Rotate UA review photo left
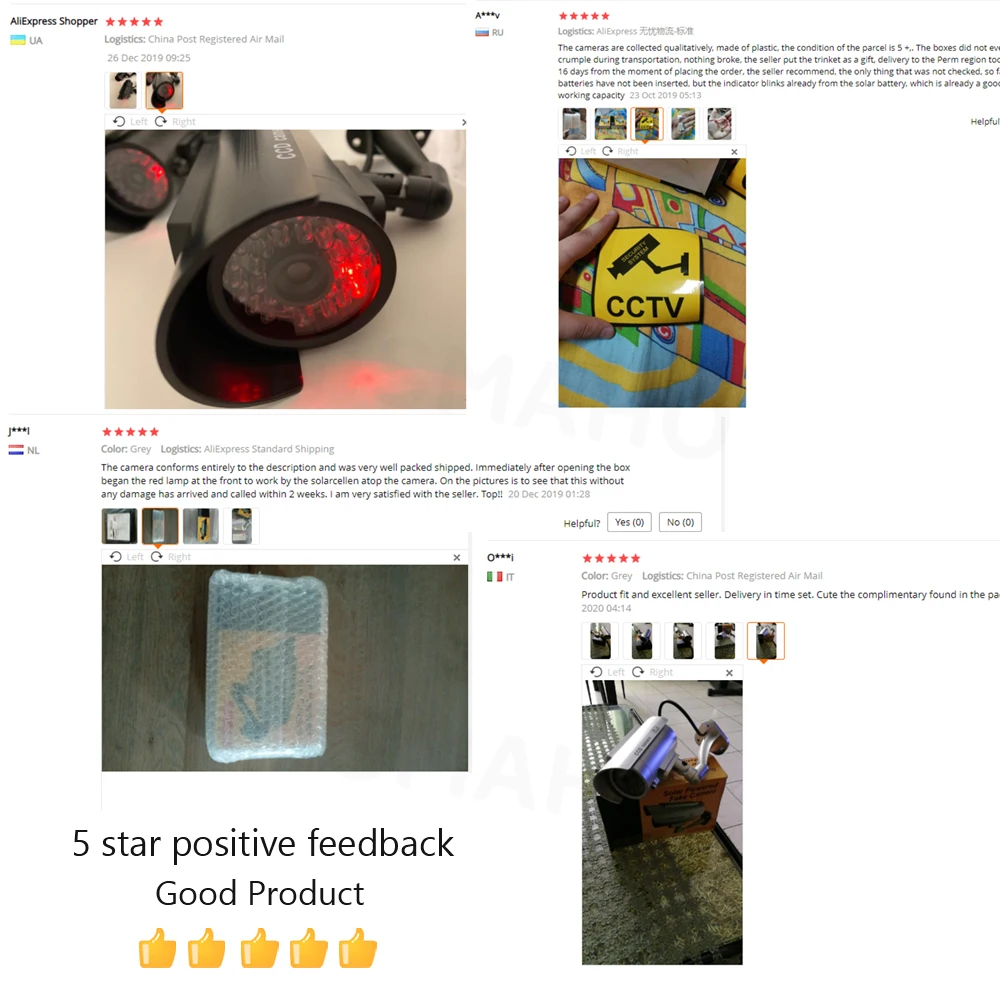1000x1000 pixels. [130, 122]
